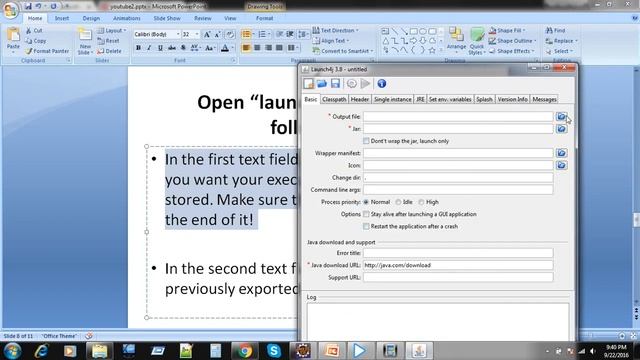Click the new configuration icon in Launch4j
This screenshot has height=360, width=640.
(309, 84)
